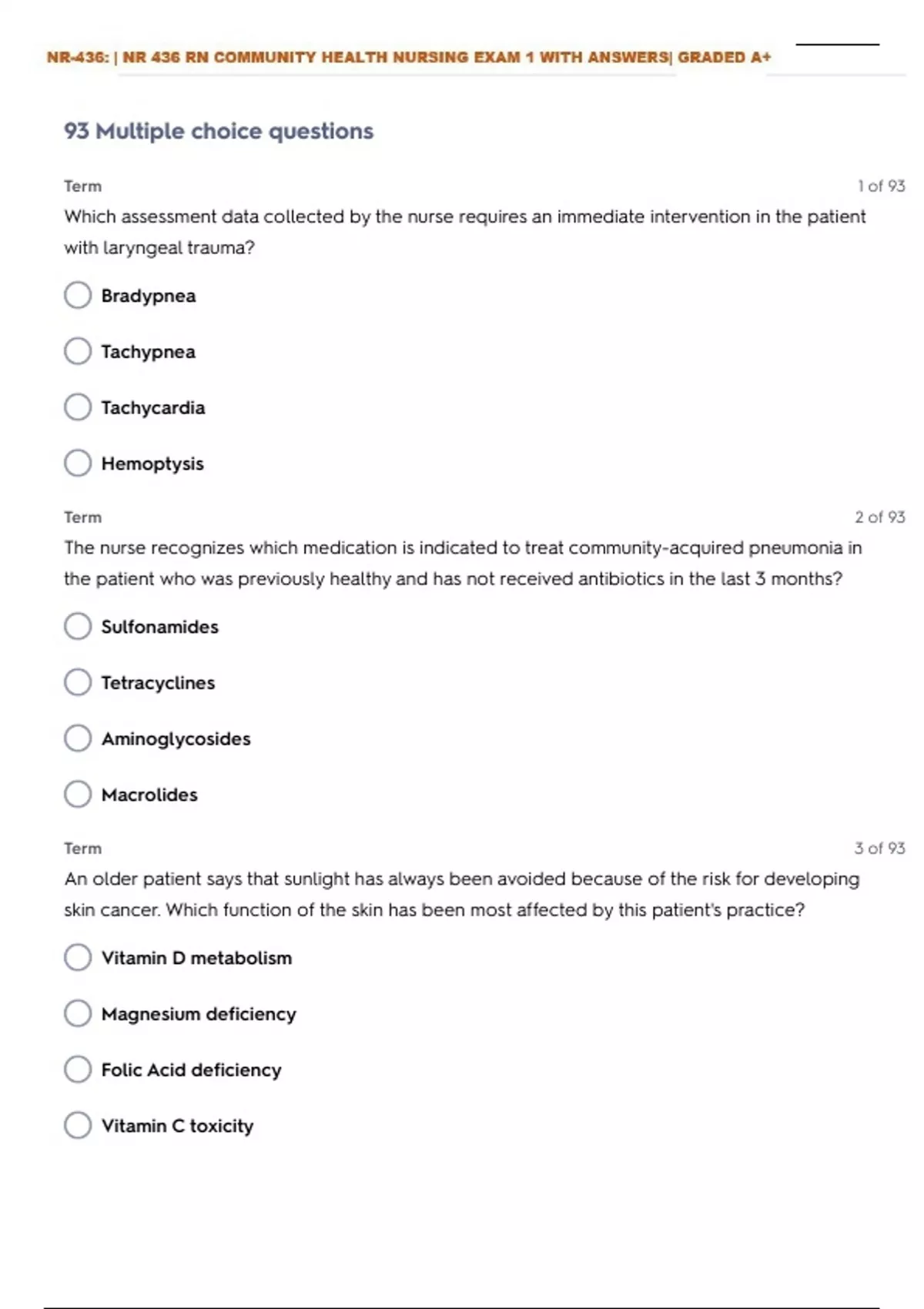Screen dimensions: 924x1309
Task: Select the Bradypnea answer option
Action: coord(78,296)
